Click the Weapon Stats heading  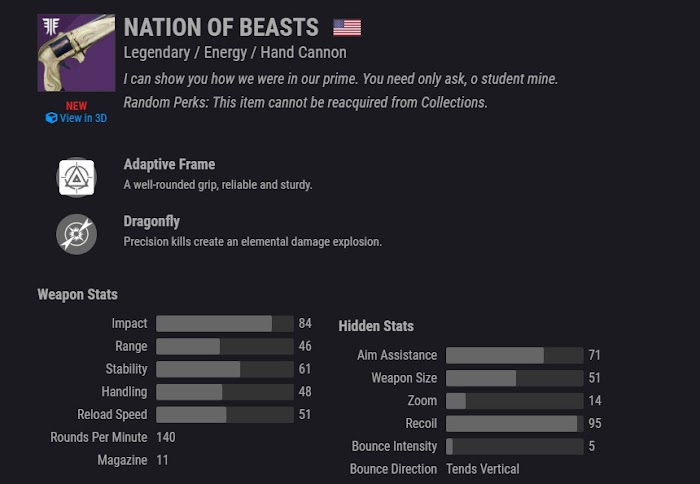pos(78,295)
